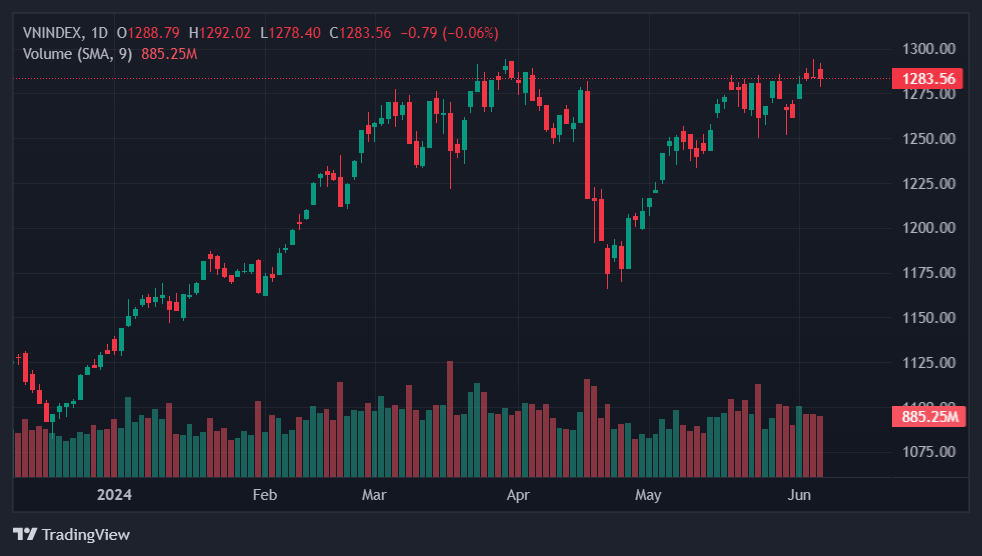982x556 pixels.
Task: Click the TradingView logo icon
Action: 24,534
